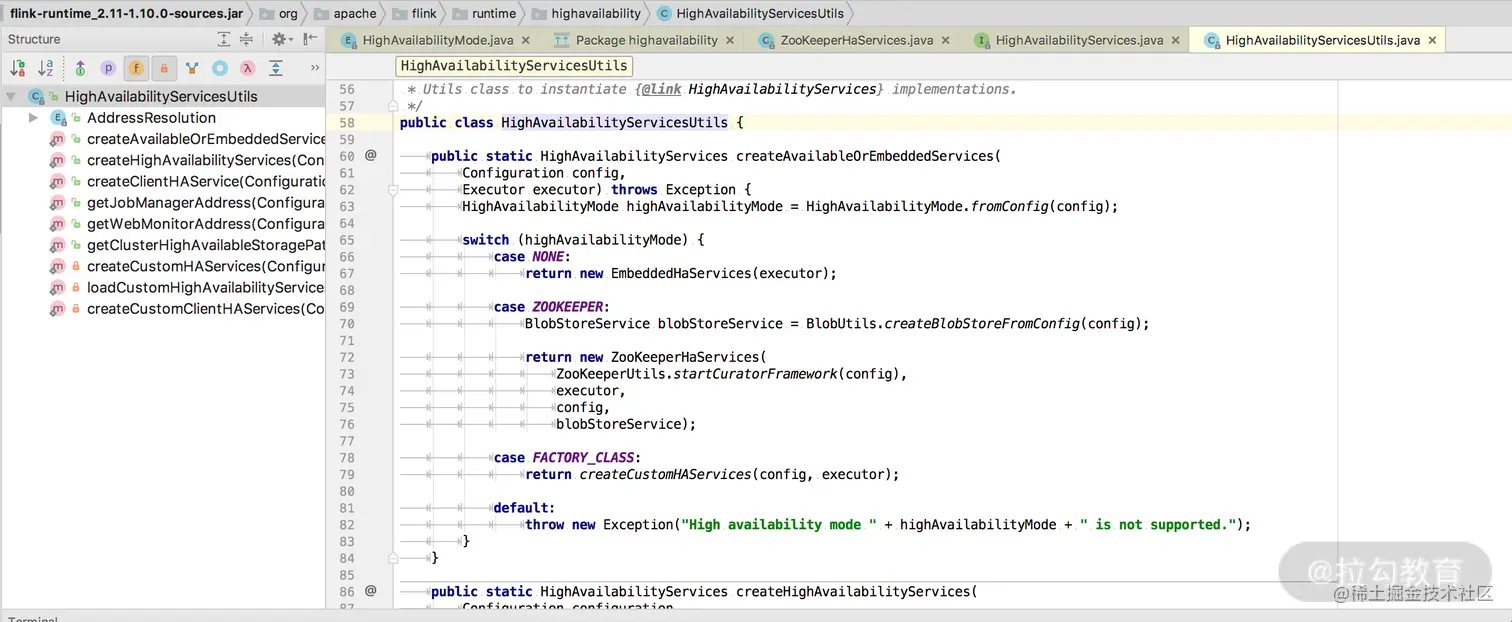This screenshot has width=1512, height=622.
Task: Select createClientHAService method in Structure
Action: coord(206,181)
